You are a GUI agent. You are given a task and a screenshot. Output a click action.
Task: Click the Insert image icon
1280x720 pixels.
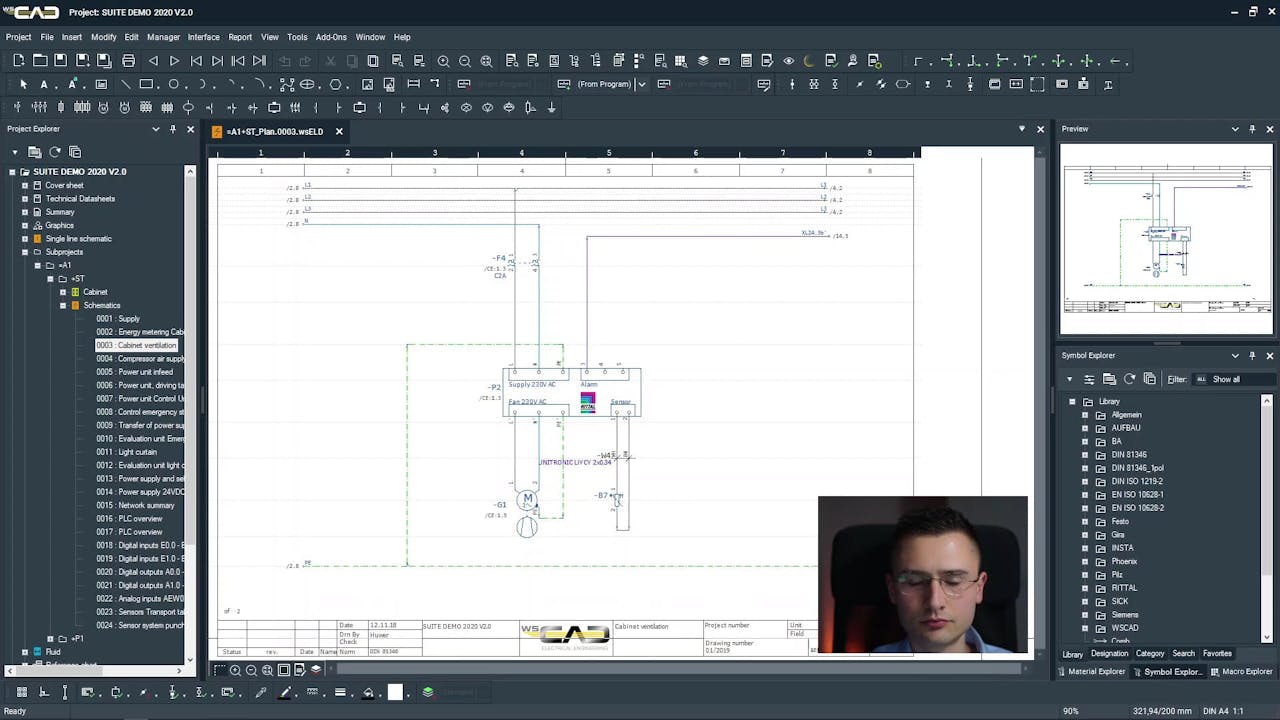pos(368,84)
